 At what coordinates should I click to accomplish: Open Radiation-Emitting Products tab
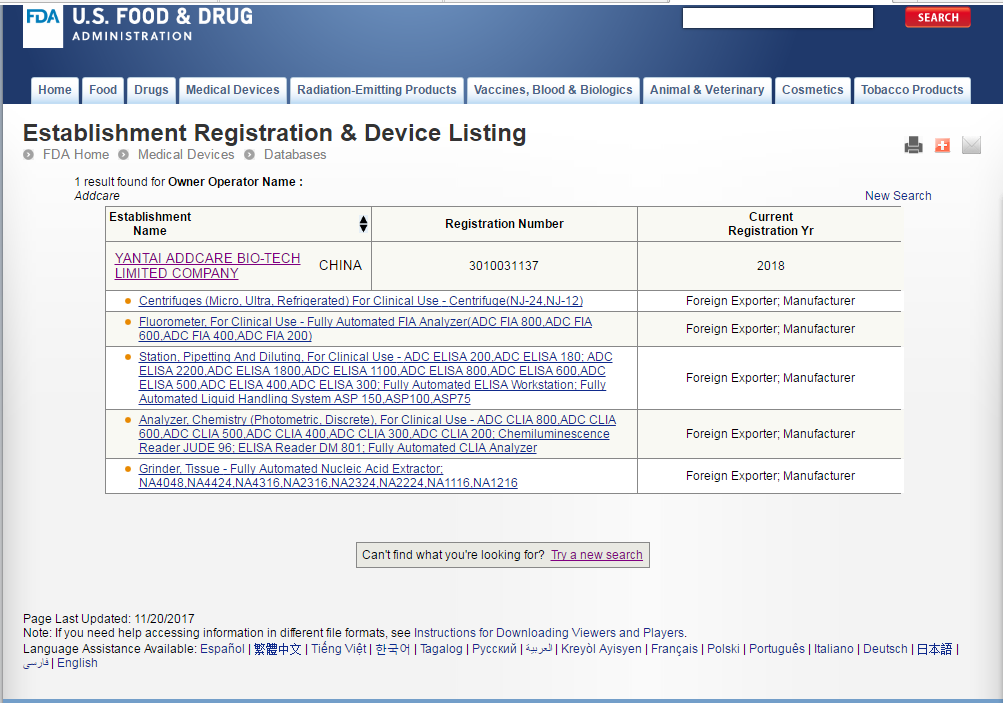pos(377,90)
